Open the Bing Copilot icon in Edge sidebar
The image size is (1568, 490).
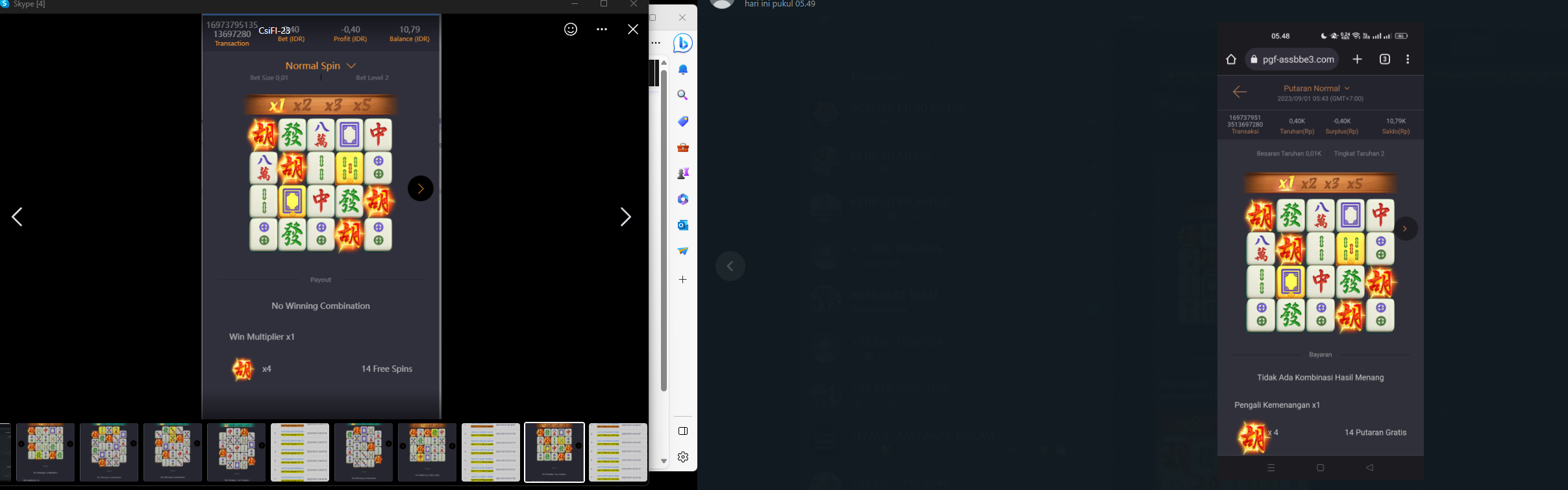click(x=683, y=43)
